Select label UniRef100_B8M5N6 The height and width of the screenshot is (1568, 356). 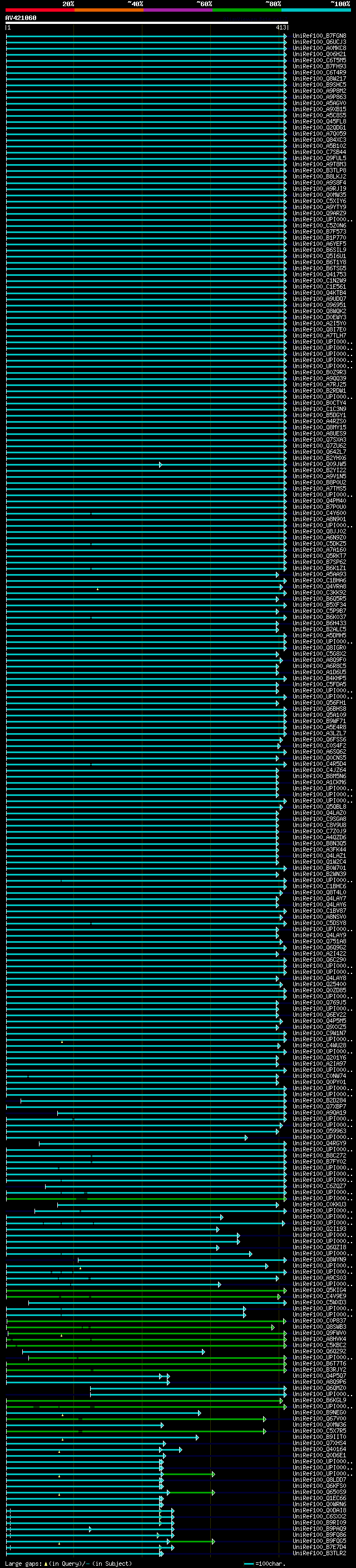(319, 776)
